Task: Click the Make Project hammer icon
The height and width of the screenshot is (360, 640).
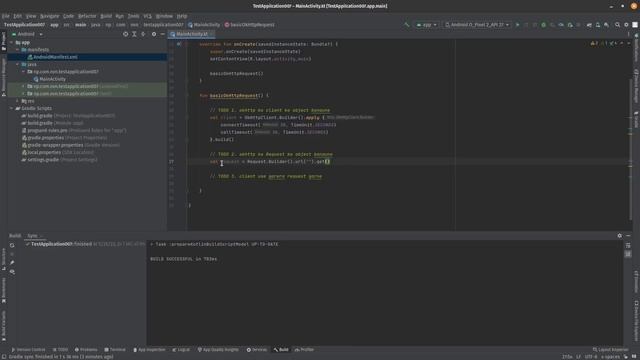Action: pos(407,25)
